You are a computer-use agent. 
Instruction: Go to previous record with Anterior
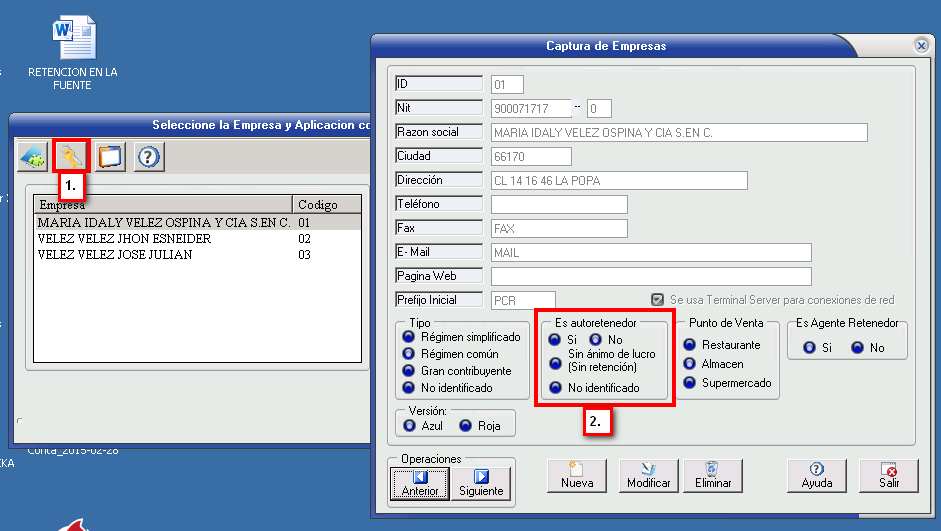coord(420,483)
